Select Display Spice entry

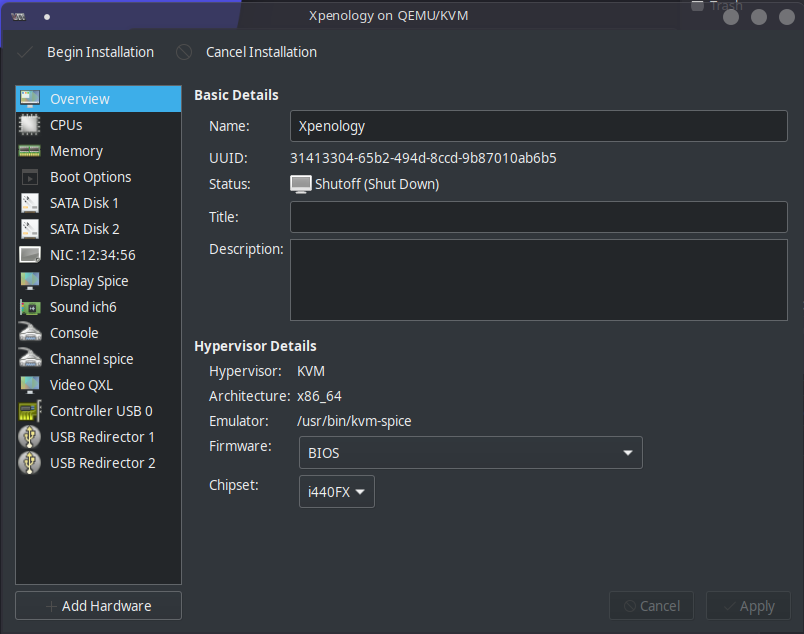tap(98, 281)
